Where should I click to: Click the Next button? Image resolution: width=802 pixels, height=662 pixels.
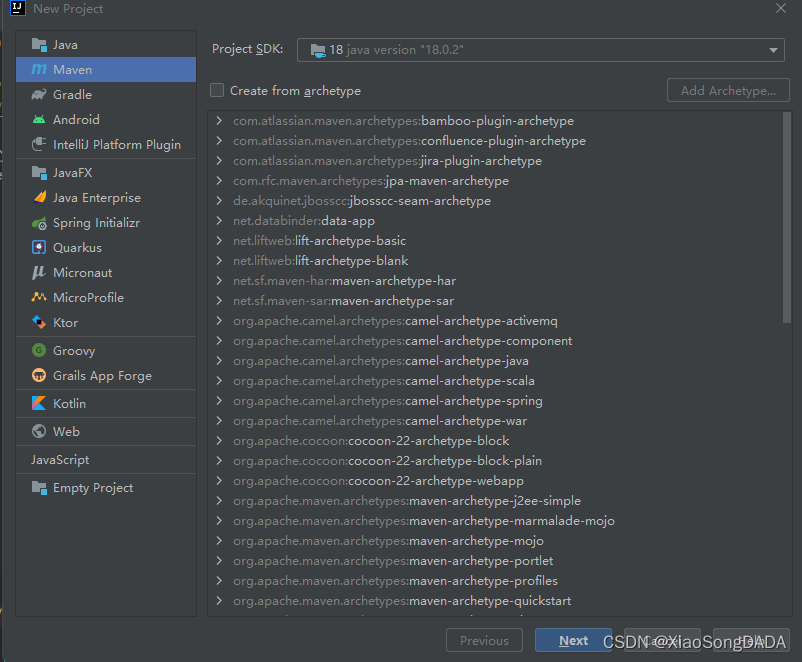(x=573, y=641)
